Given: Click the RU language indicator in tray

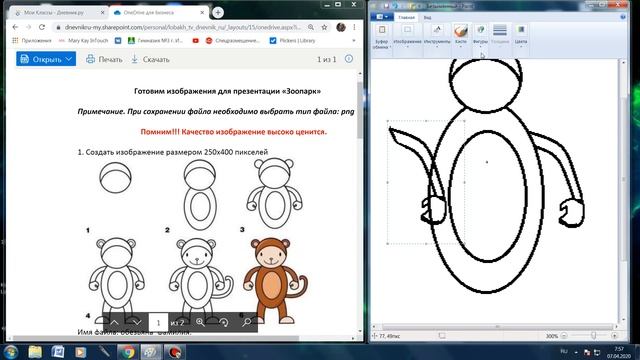Looking at the screenshot, I should pos(564,351).
